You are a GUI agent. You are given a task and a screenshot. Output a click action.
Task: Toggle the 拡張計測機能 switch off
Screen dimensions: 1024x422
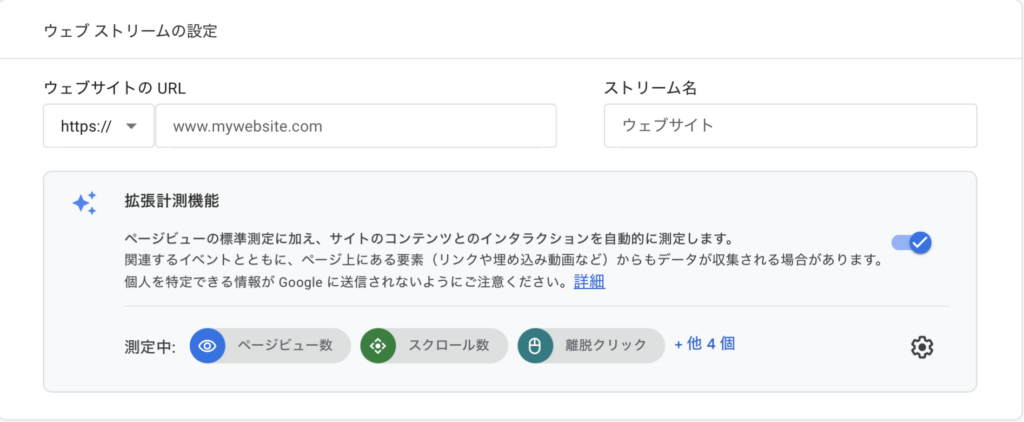pos(912,242)
